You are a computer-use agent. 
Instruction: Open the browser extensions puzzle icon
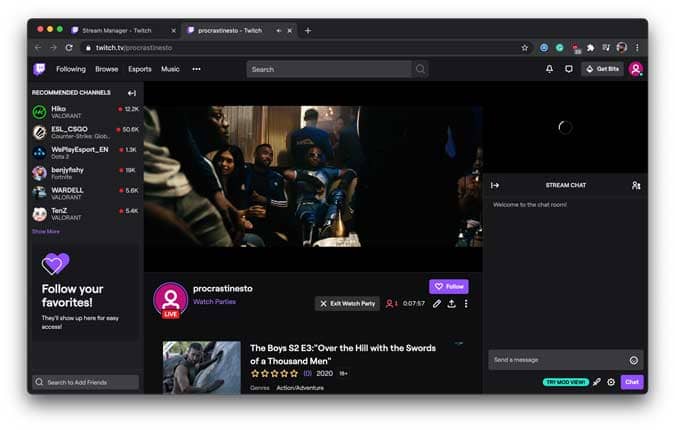pyautogui.click(x=591, y=47)
